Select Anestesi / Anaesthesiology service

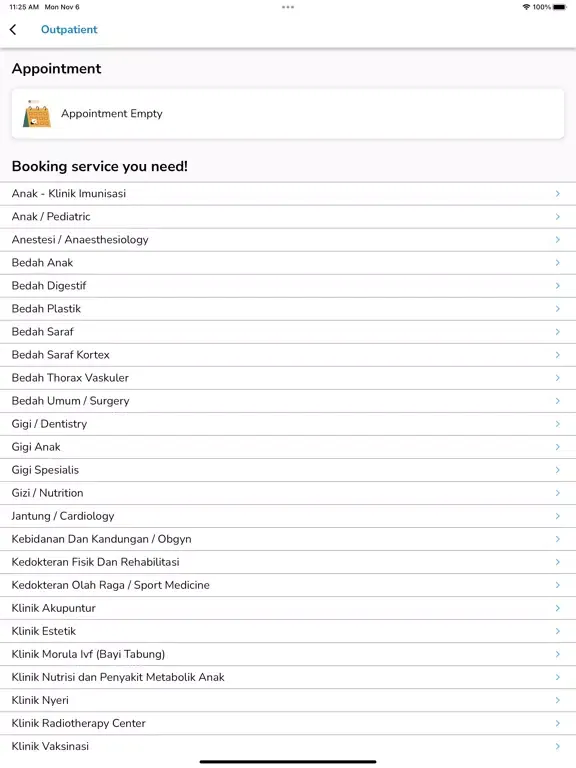(x=288, y=240)
